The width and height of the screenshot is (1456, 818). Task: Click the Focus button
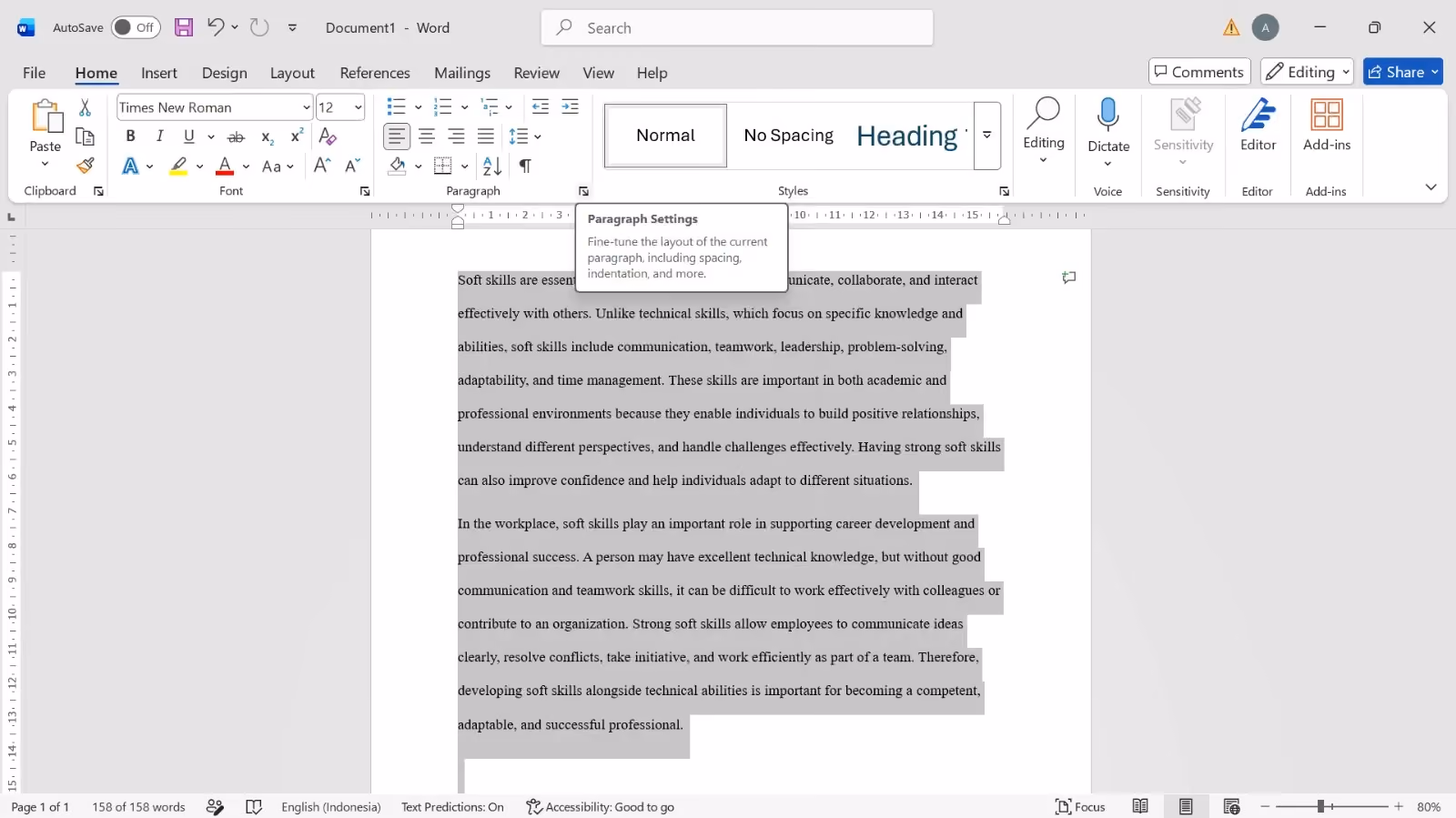[x=1080, y=806]
